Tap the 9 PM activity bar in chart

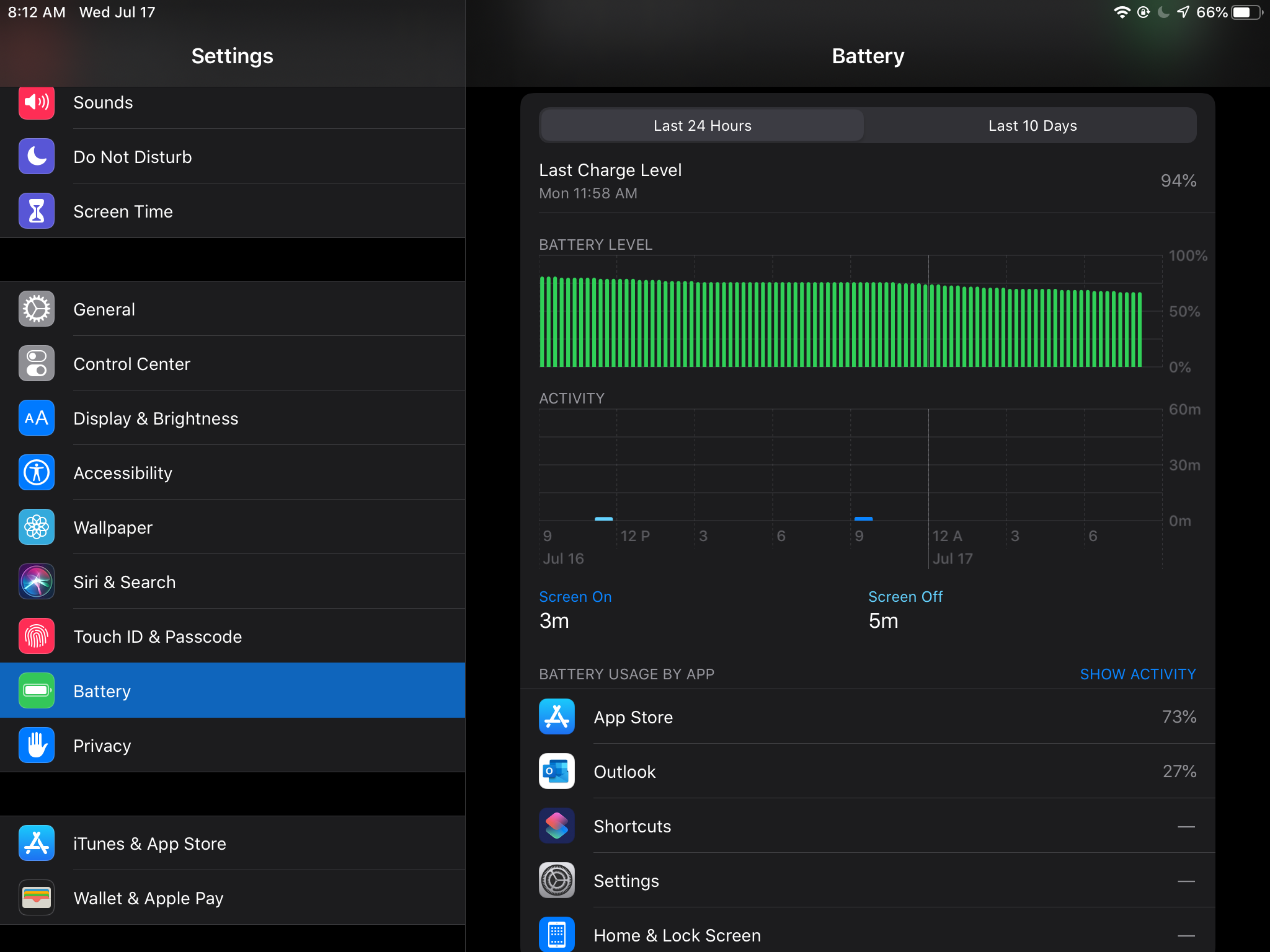[863, 518]
